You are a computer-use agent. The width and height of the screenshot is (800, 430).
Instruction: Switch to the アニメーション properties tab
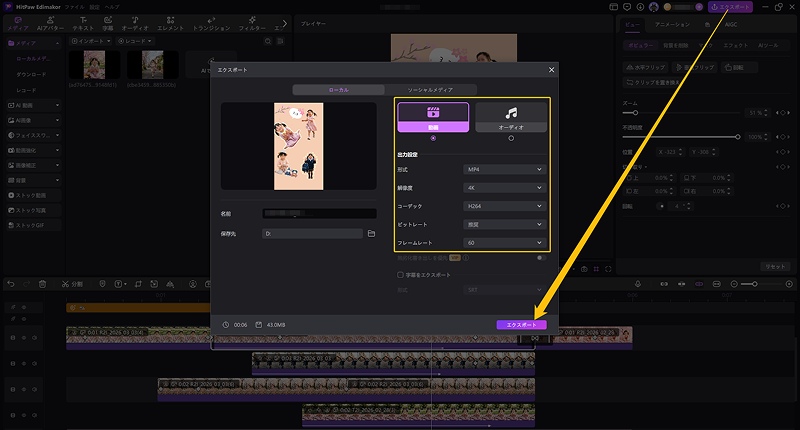coord(672,24)
